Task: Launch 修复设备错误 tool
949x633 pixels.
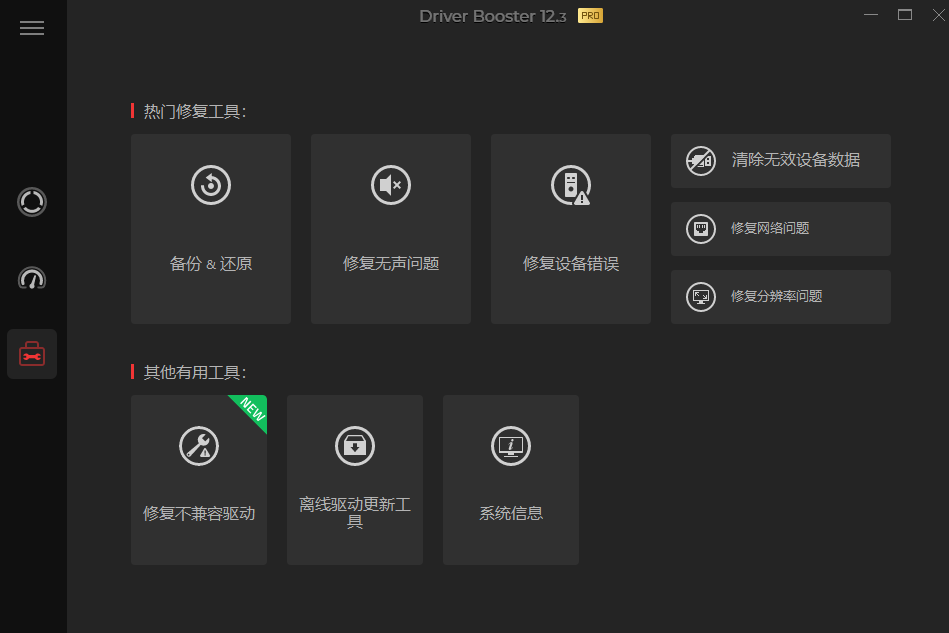Action: pyautogui.click(x=571, y=229)
